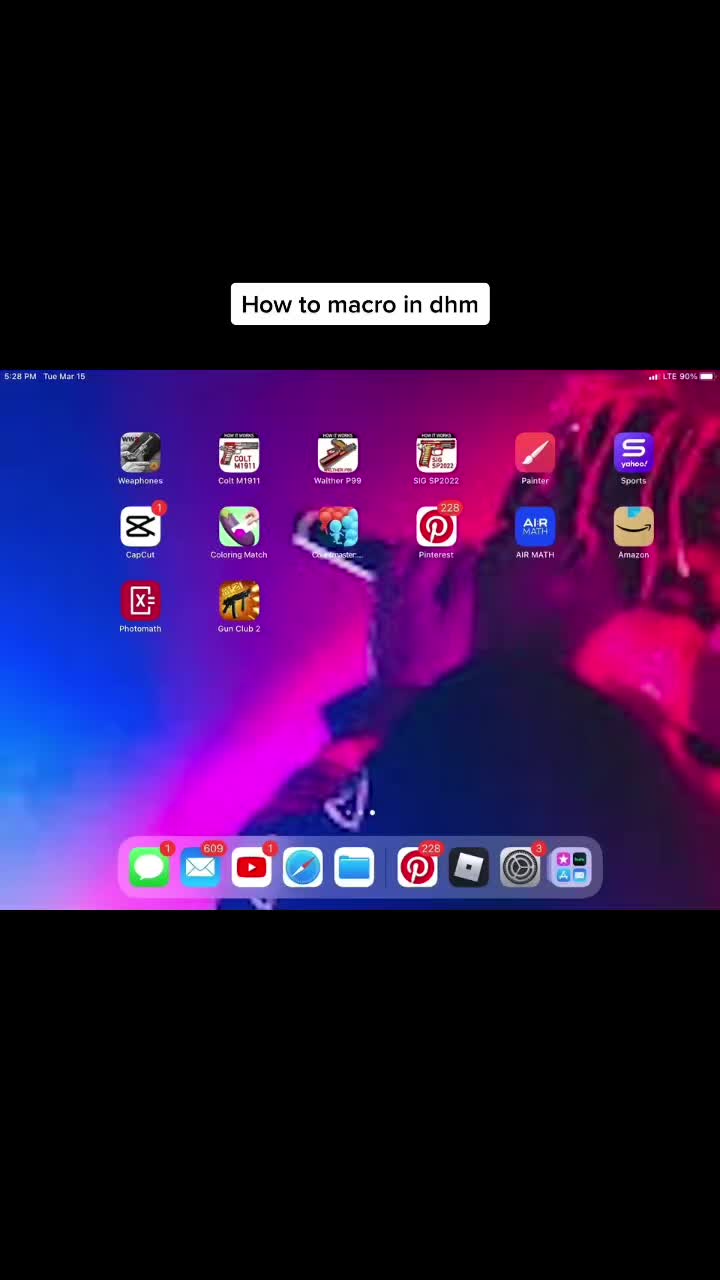Open the CapCut app
Viewport: 720px width, 1280px height.
[x=140, y=527]
